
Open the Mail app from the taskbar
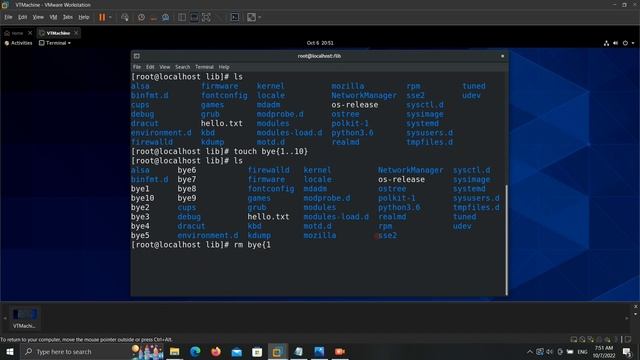click(x=237, y=352)
